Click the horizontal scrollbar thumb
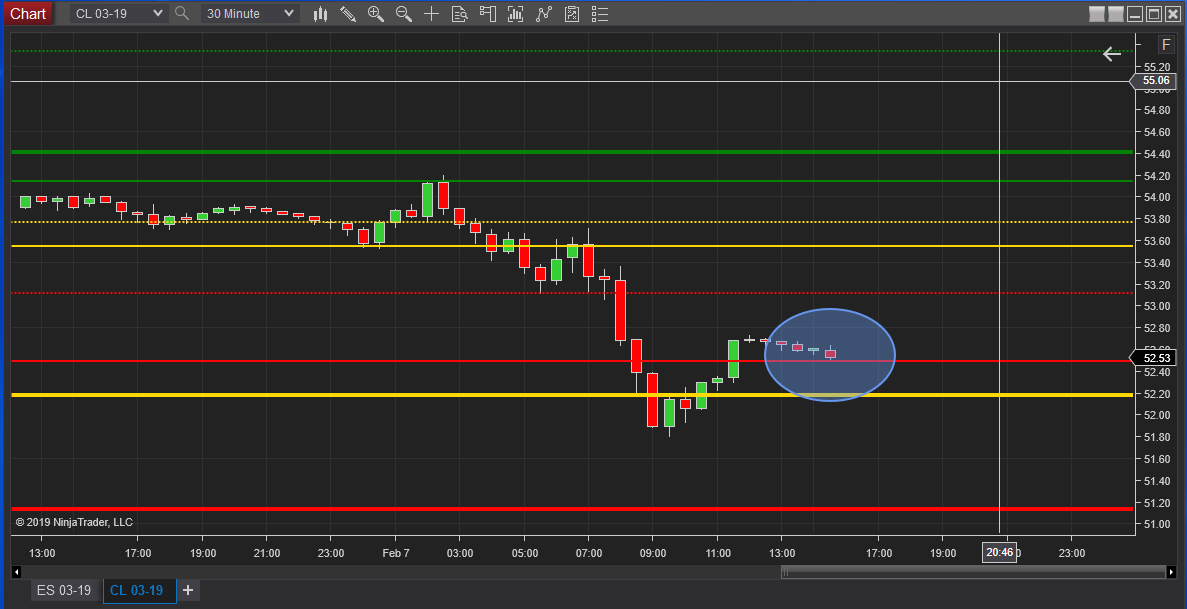 [x=973, y=573]
